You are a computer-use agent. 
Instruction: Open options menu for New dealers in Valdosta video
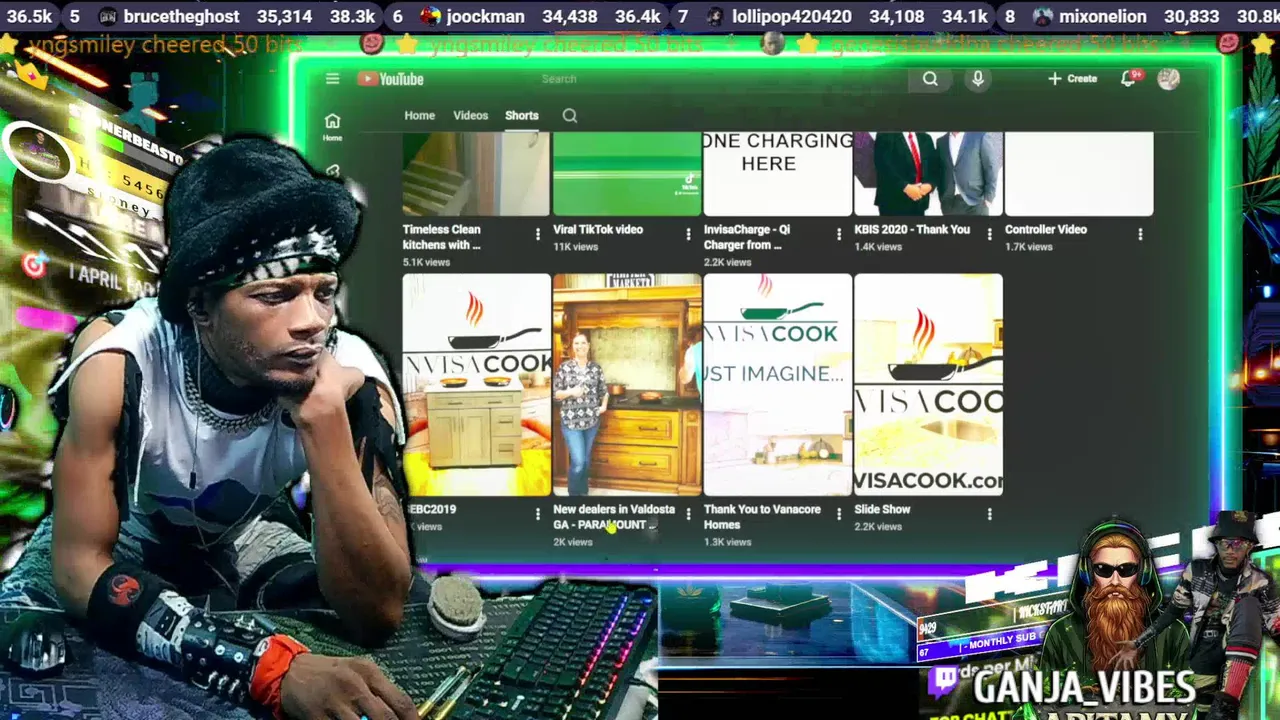tap(688, 514)
